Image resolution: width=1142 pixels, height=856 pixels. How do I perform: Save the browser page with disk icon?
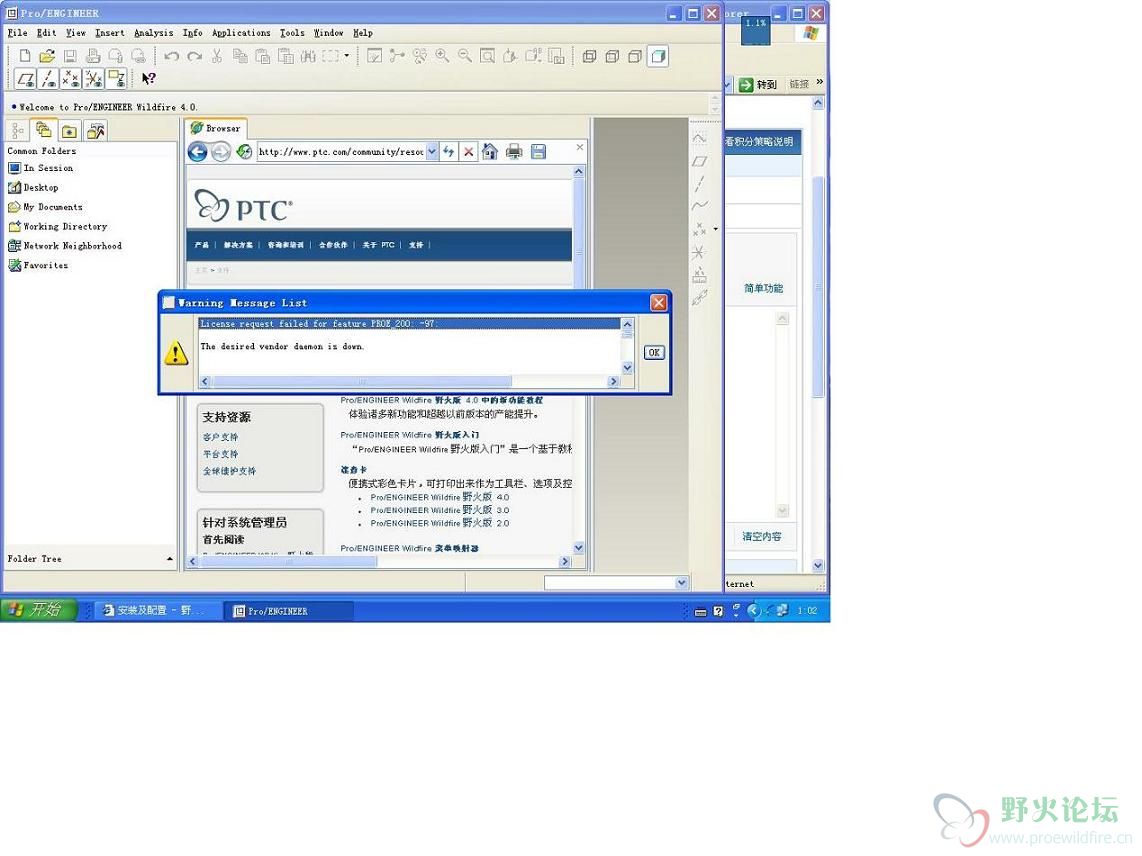pos(538,152)
